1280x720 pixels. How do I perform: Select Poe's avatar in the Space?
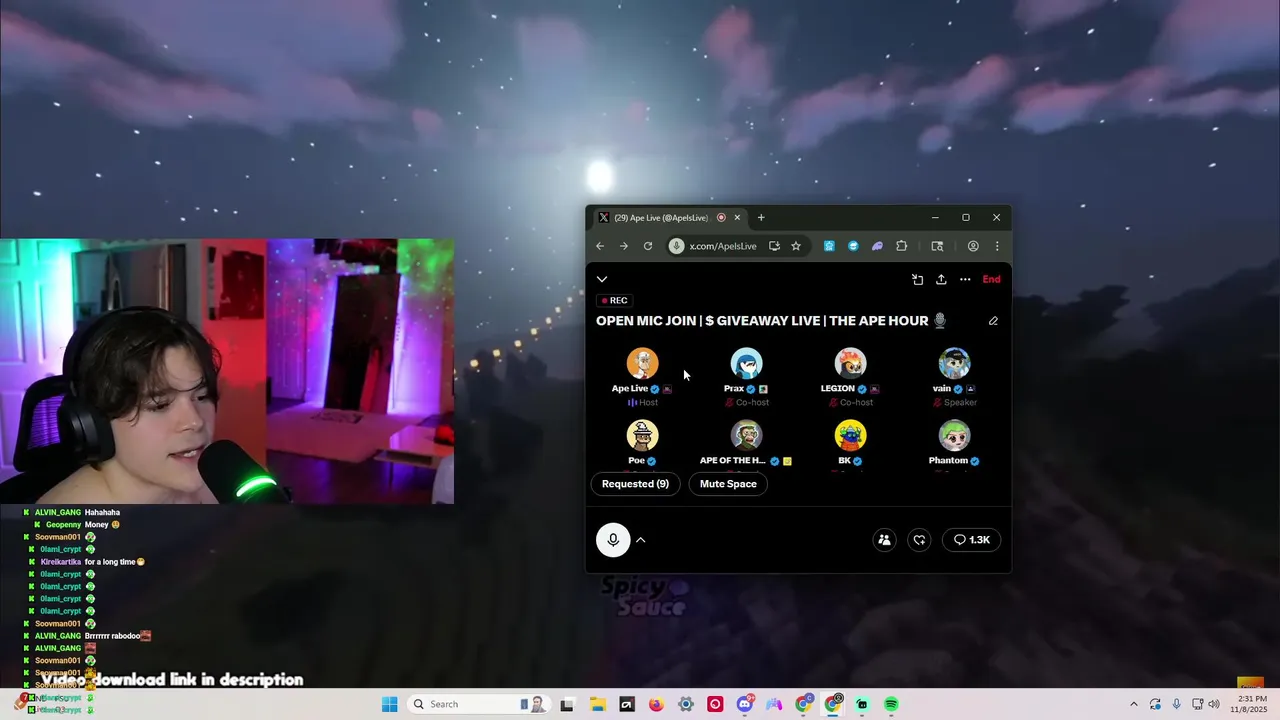[642, 436]
